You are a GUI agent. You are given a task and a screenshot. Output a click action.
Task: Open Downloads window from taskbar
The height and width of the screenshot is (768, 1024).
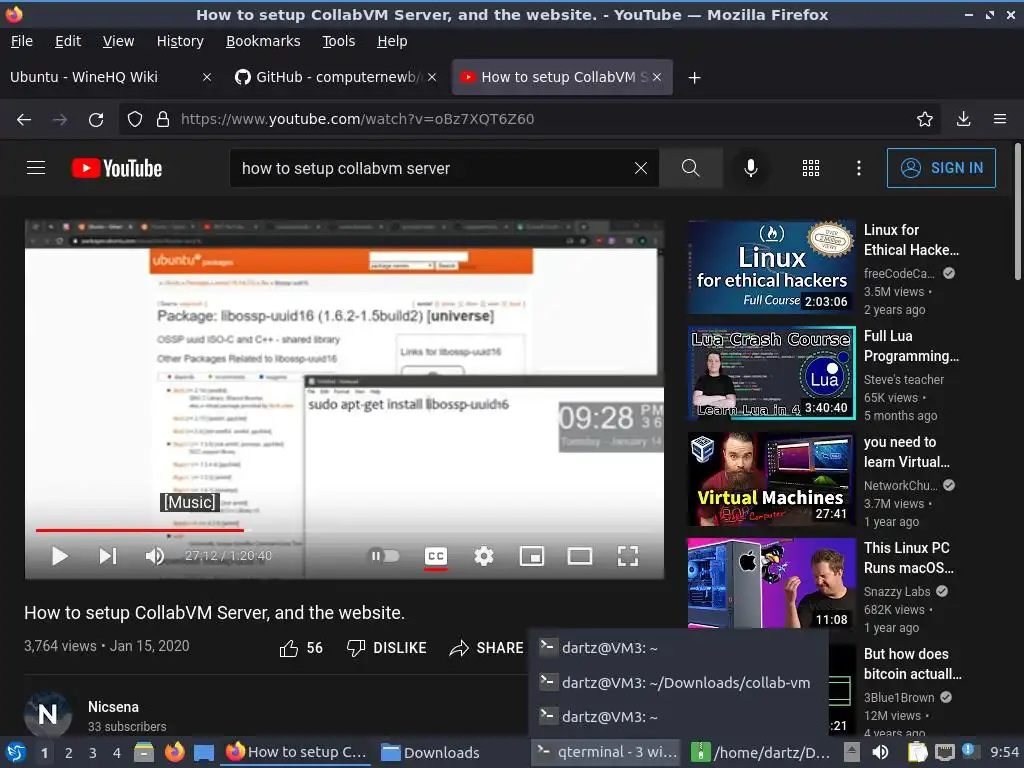click(x=432, y=753)
